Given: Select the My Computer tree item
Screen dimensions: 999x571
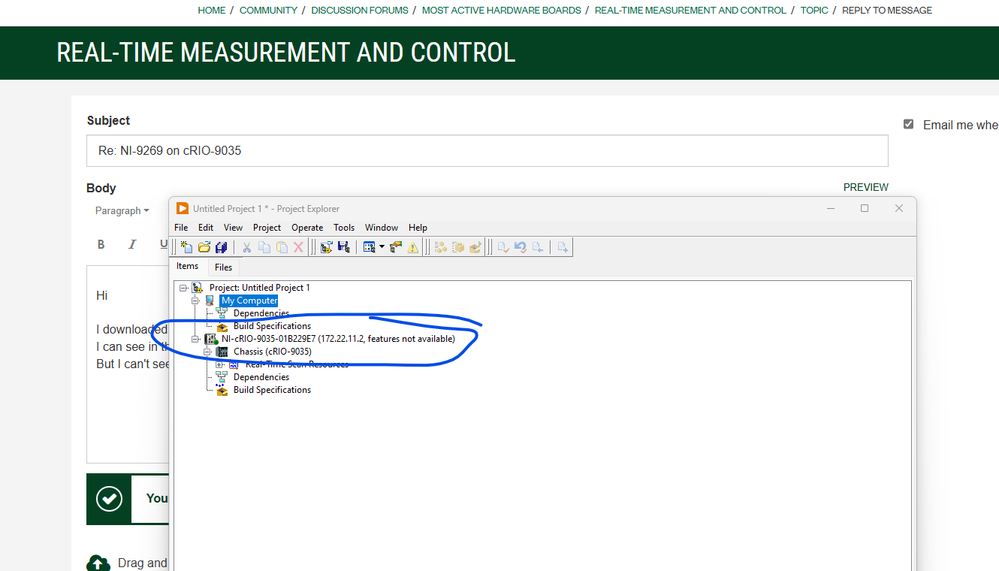Looking at the screenshot, I should tap(249, 300).
